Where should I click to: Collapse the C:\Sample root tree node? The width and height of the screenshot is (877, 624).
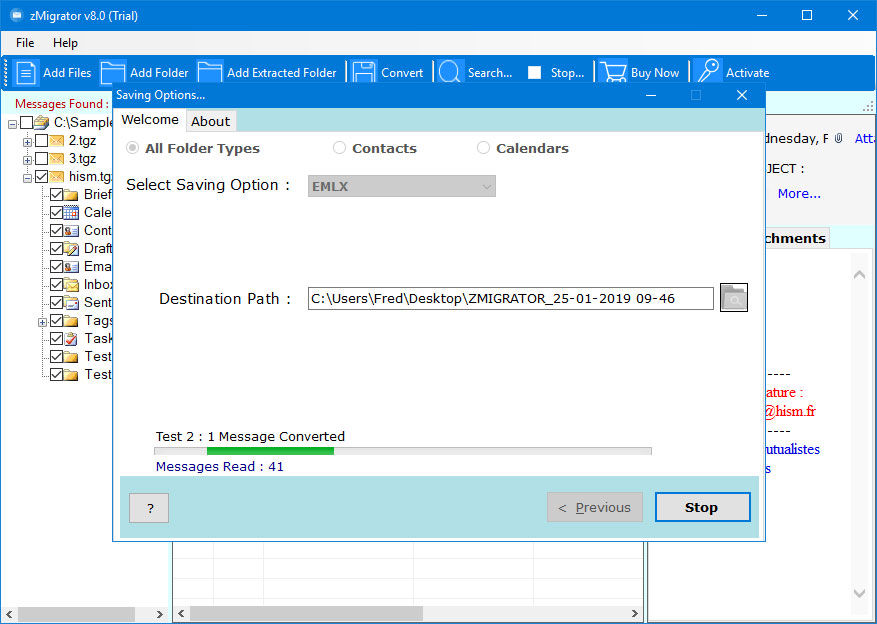12,124
